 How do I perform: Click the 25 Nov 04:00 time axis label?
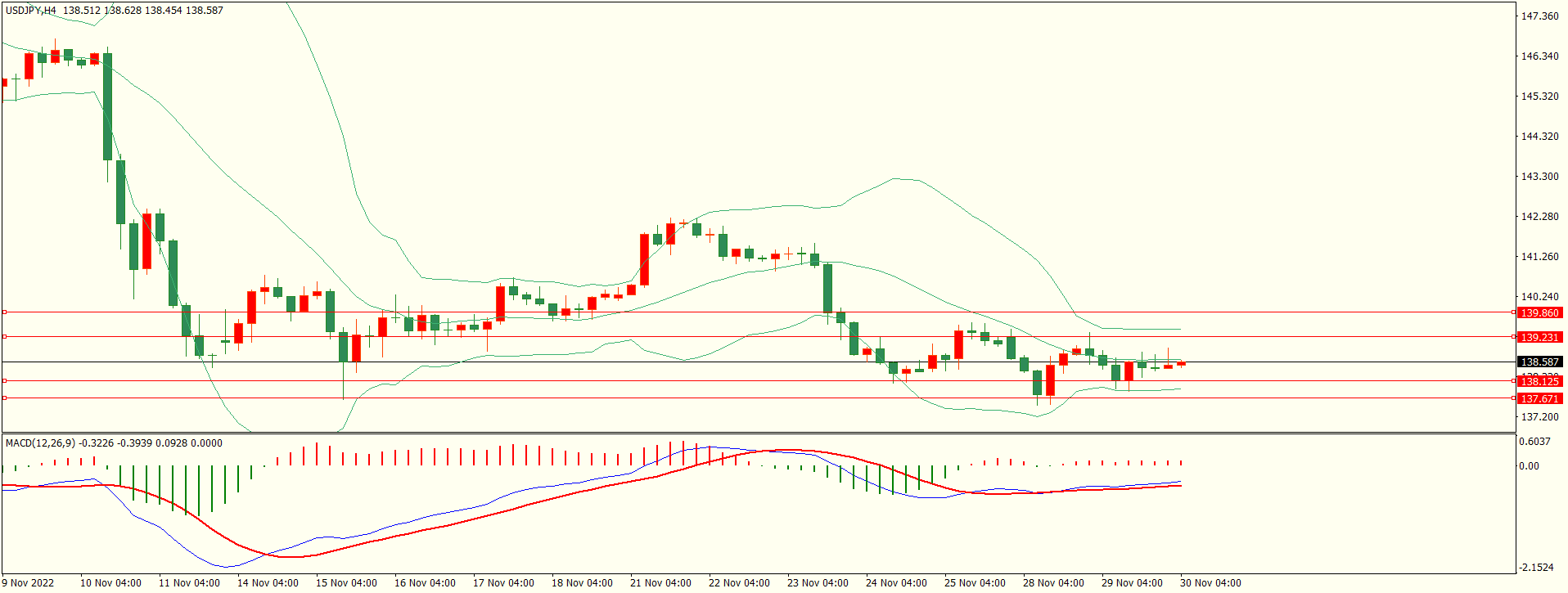tap(975, 583)
